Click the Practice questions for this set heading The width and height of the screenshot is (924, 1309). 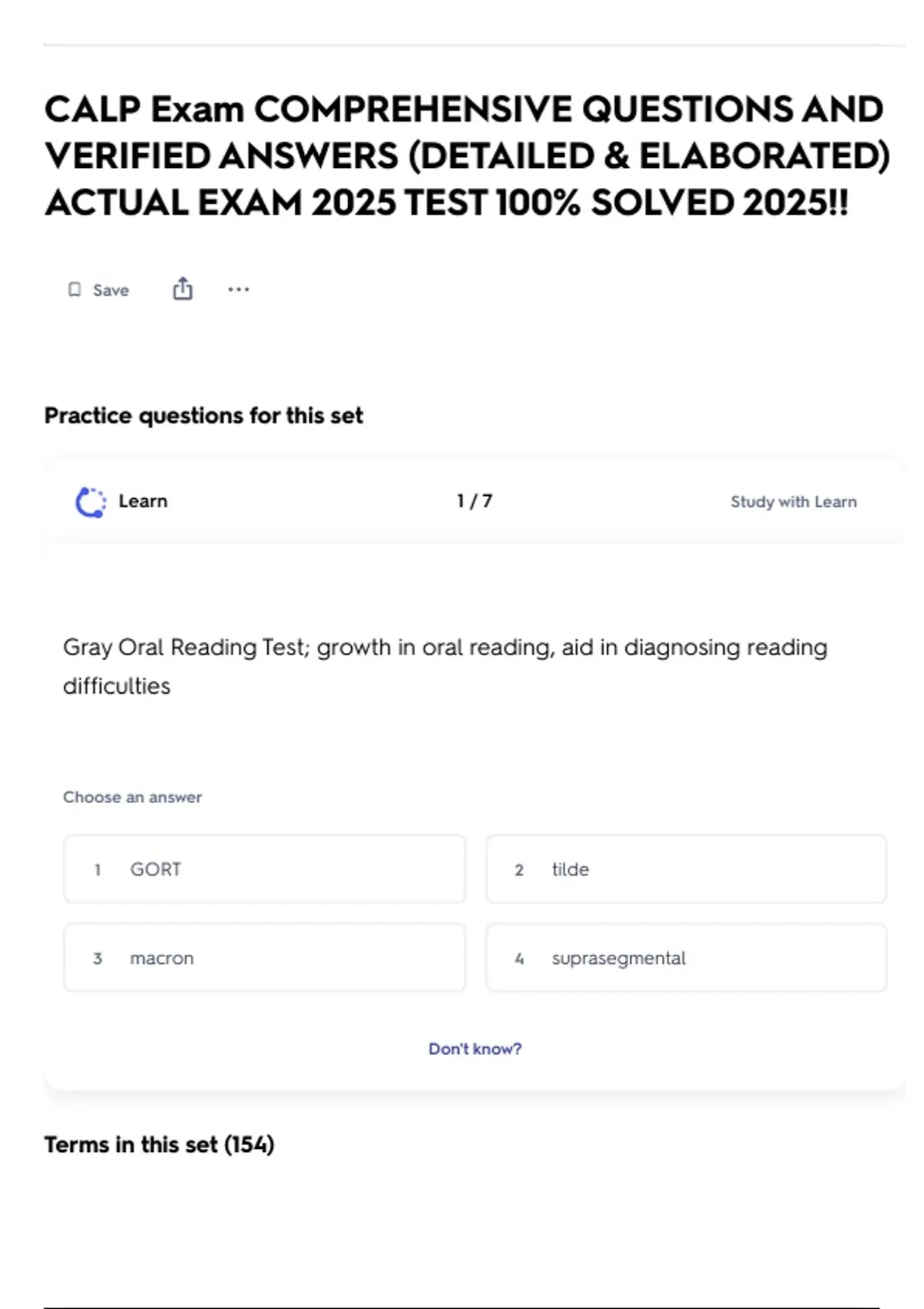tap(203, 416)
